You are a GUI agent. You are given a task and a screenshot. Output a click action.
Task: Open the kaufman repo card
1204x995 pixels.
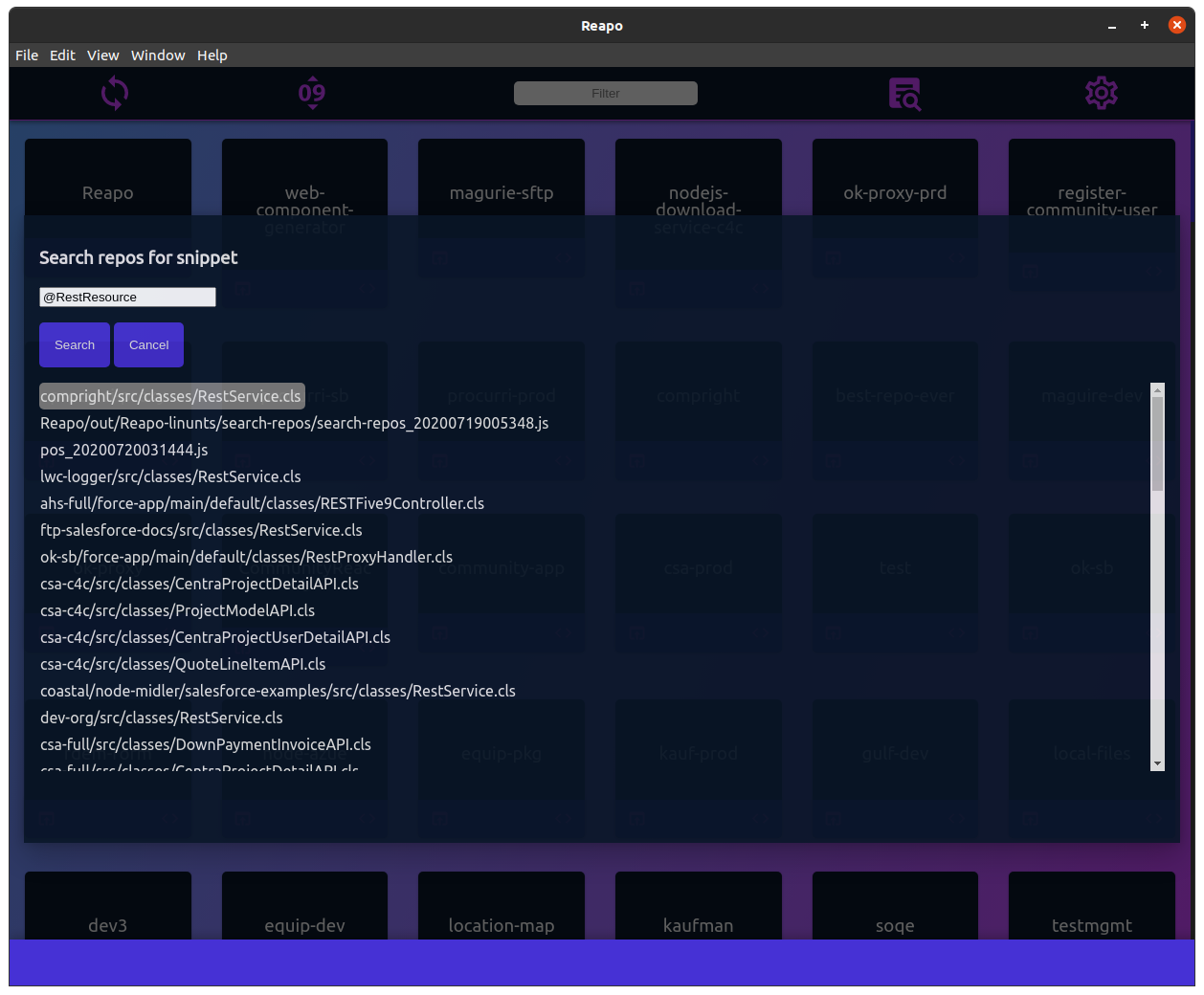(699, 906)
